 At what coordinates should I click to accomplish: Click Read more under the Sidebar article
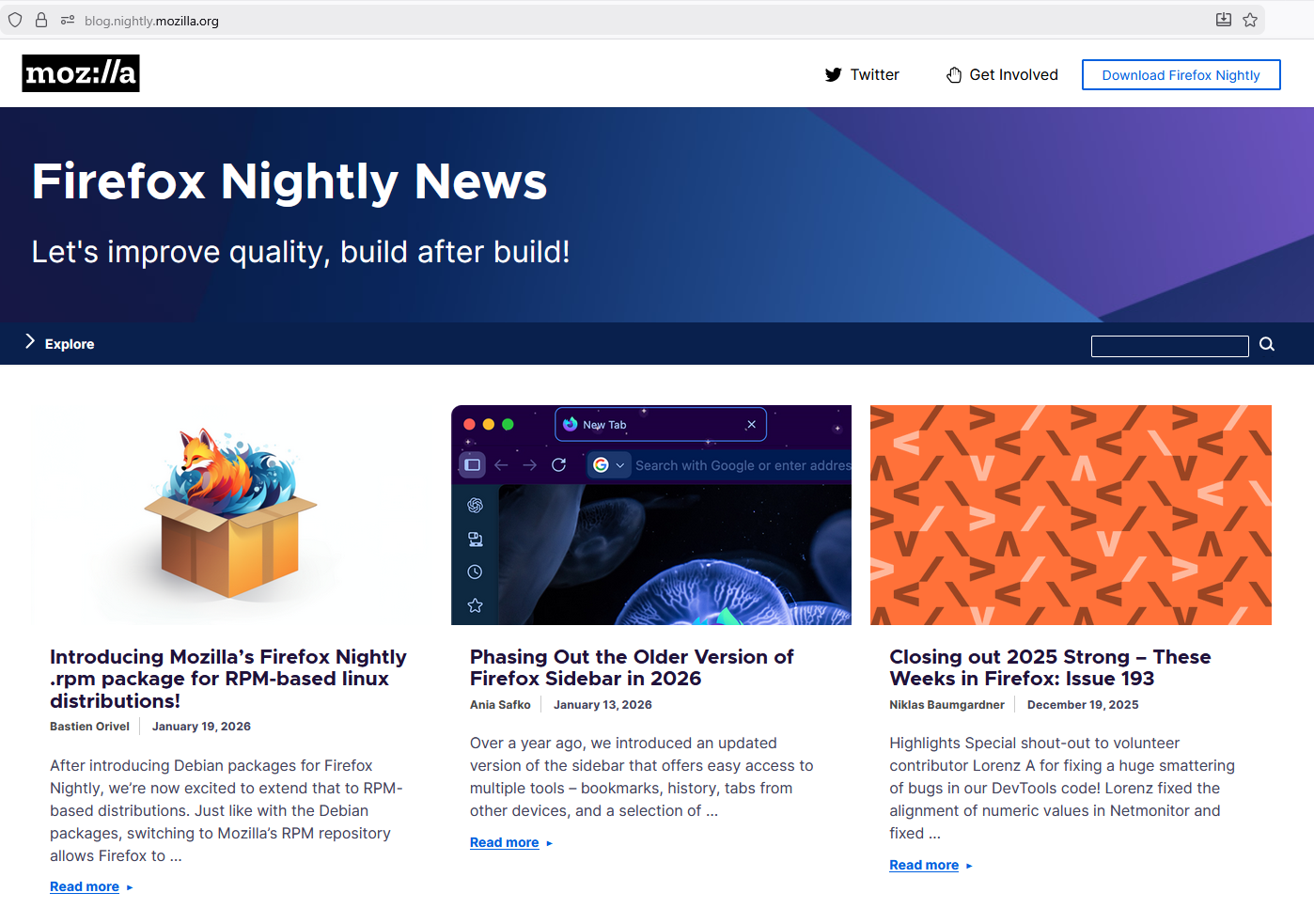pos(505,842)
